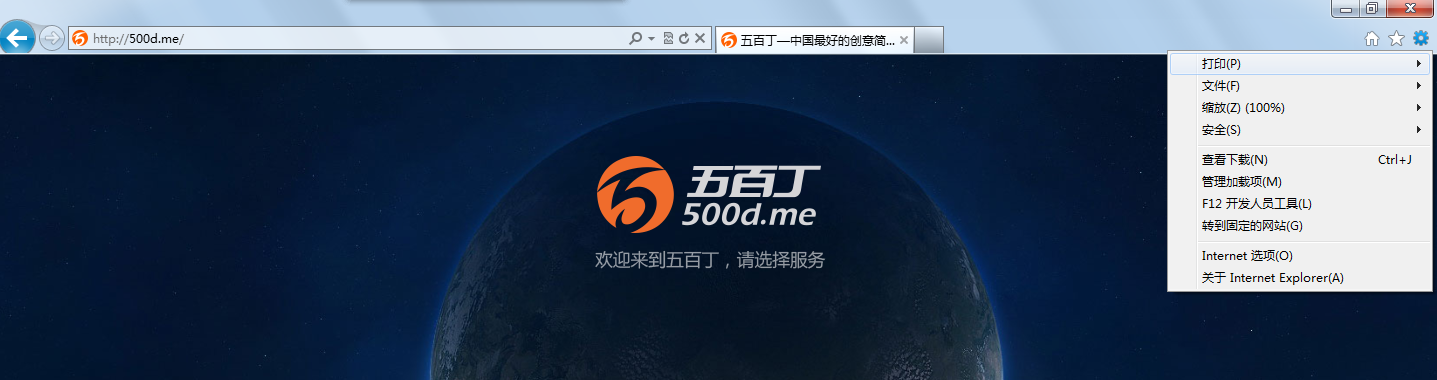Choose 转到固定的网站(G)
The image size is (1437, 380).
click(1299, 226)
